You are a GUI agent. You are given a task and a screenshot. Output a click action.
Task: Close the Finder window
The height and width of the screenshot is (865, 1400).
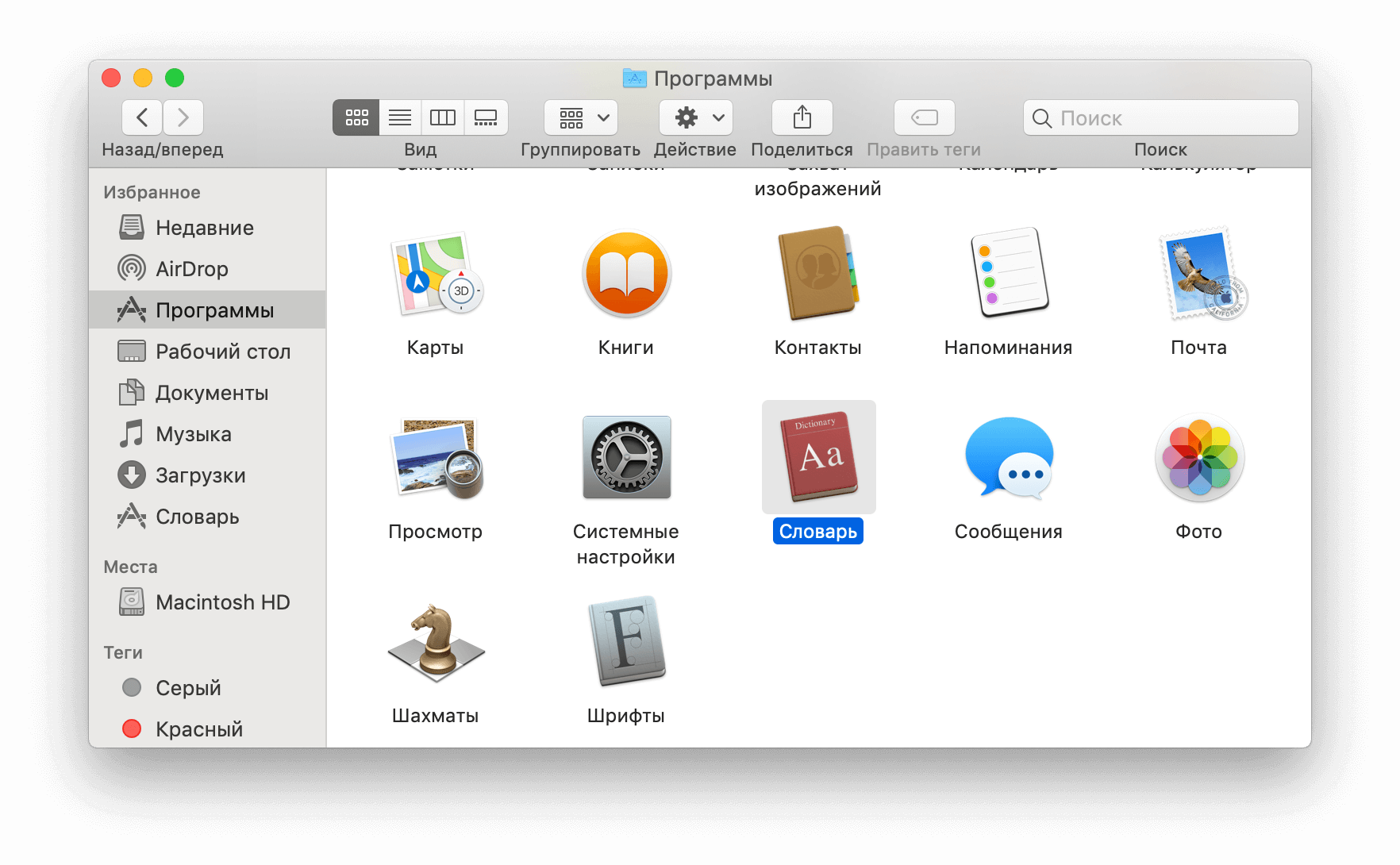pos(111,78)
